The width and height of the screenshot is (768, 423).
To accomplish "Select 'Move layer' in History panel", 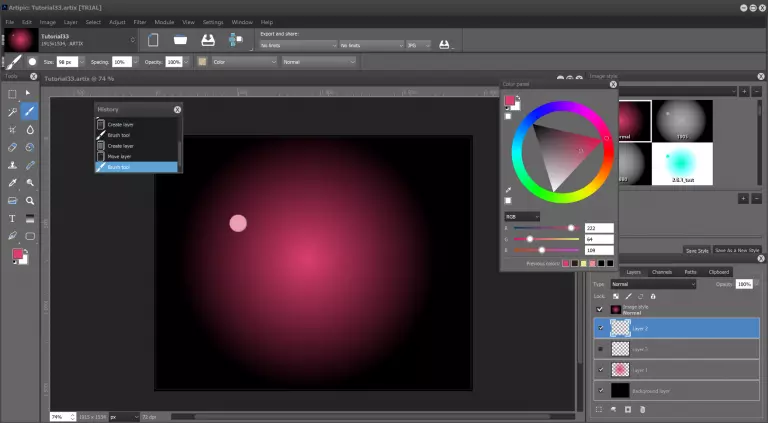I will (x=120, y=156).
